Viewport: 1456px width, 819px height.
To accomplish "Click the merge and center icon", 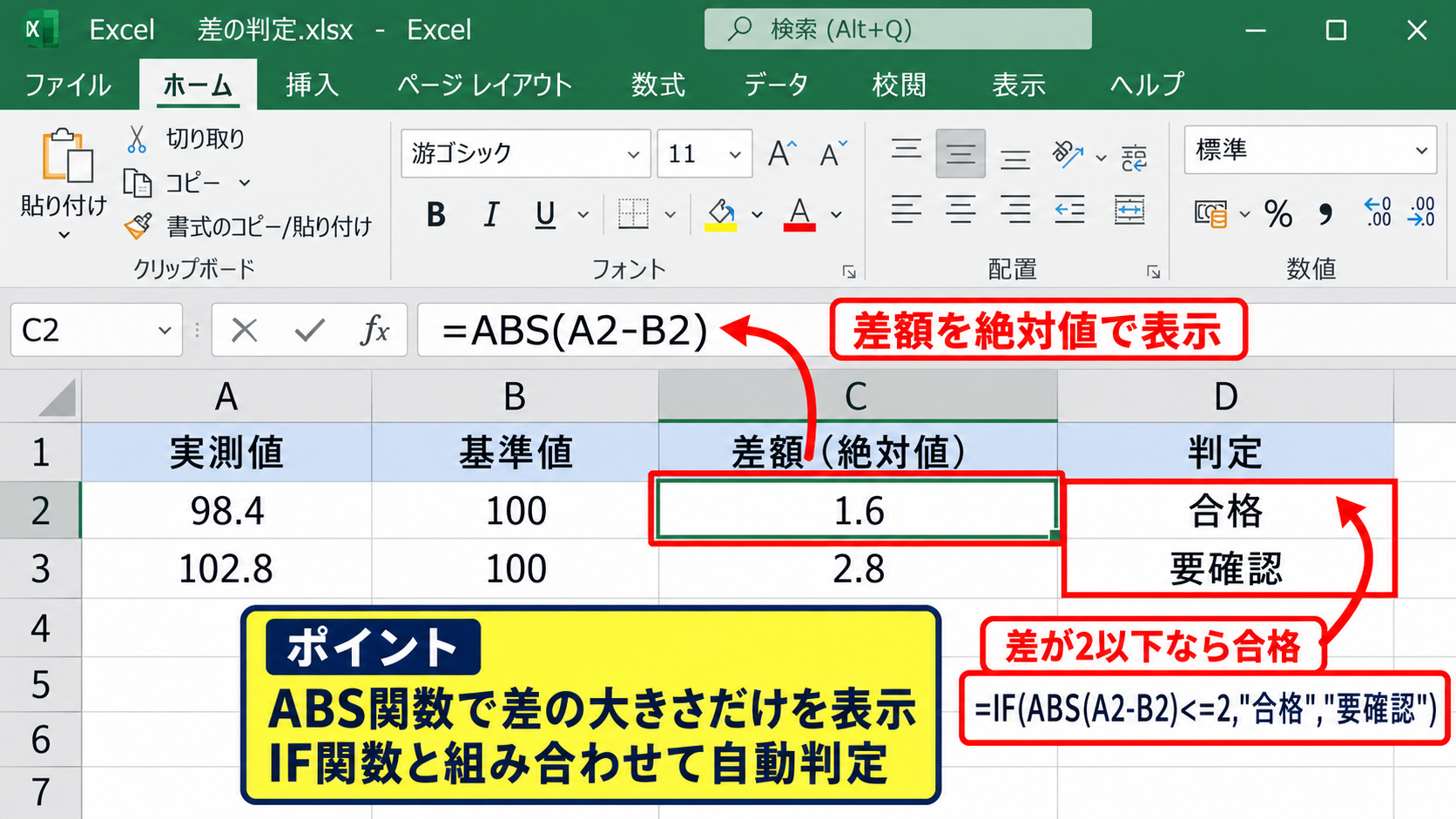I will [1129, 210].
